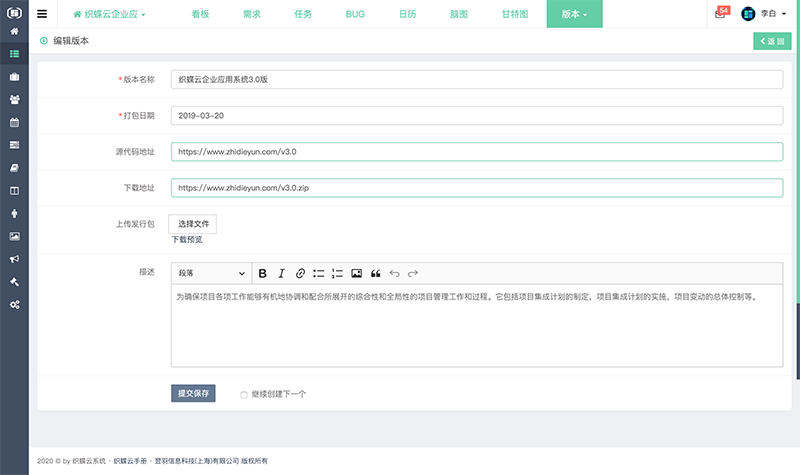The width and height of the screenshot is (800, 475).
Task: Switch to the 任务 tab
Action: (303, 14)
